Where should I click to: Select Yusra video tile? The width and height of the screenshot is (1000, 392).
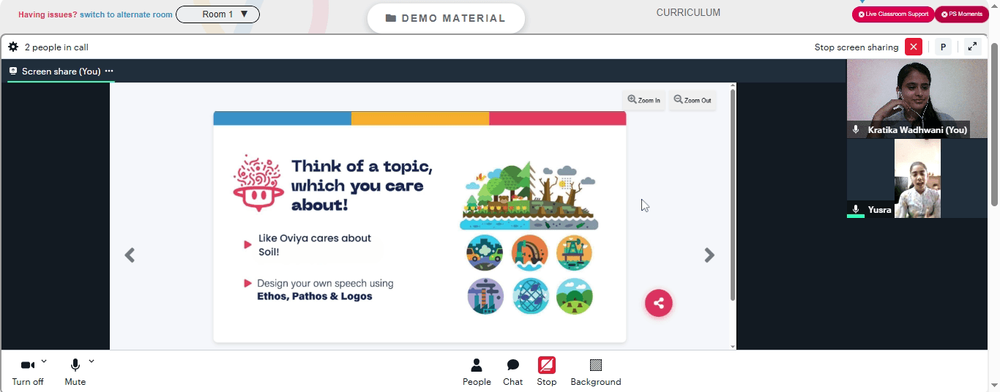tap(916, 178)
